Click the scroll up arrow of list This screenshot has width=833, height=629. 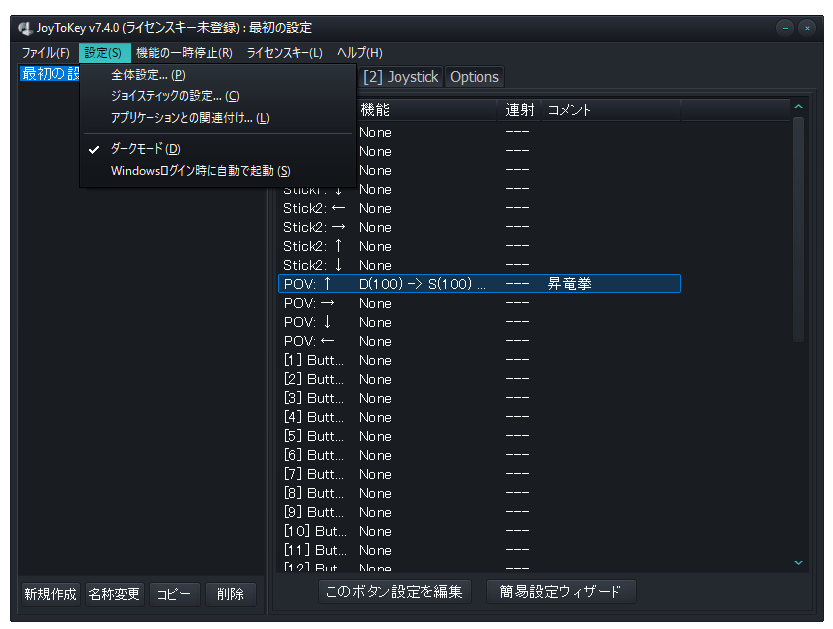798,107
